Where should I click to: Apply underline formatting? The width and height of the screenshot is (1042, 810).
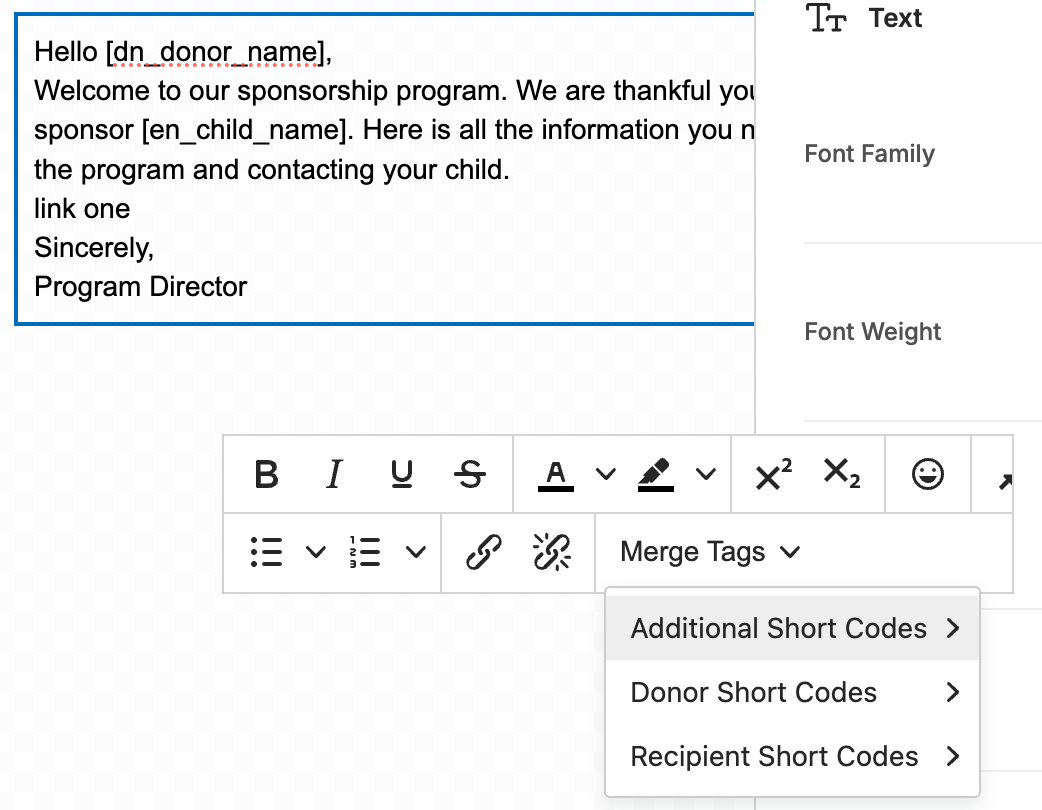401,474
